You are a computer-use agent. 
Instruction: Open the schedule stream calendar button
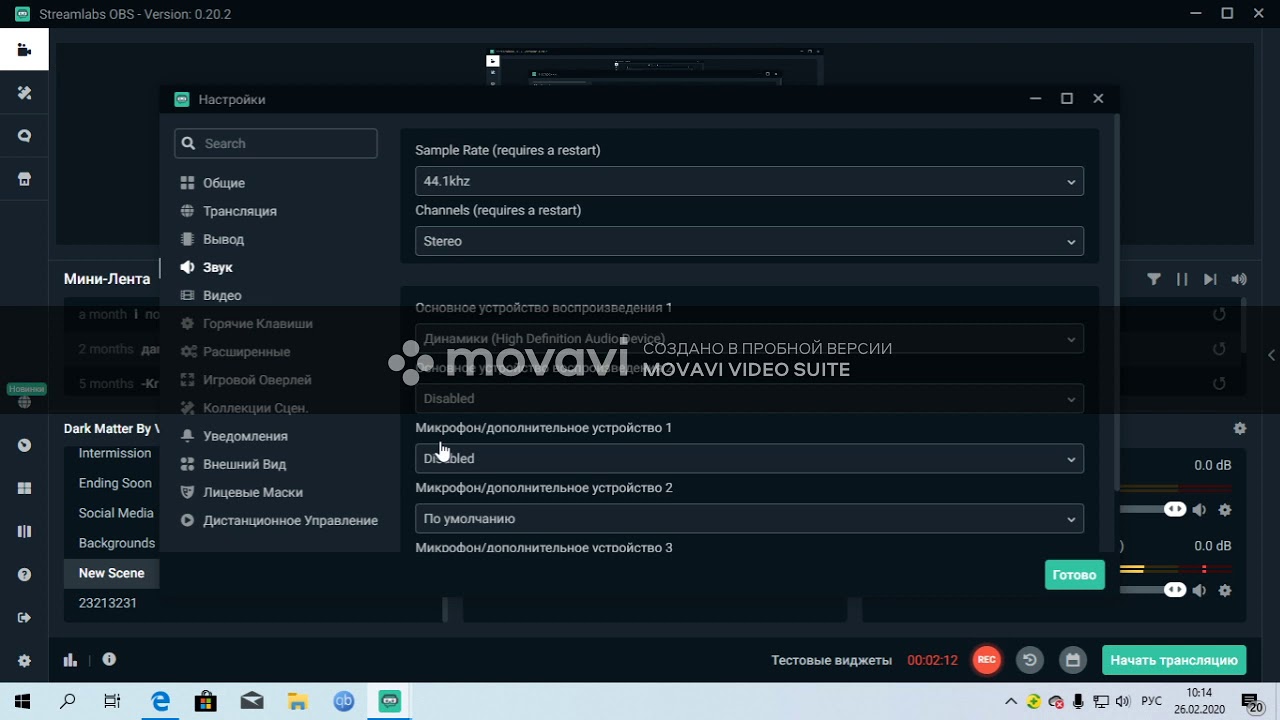pyautogui.click(x=1073, y=660)
